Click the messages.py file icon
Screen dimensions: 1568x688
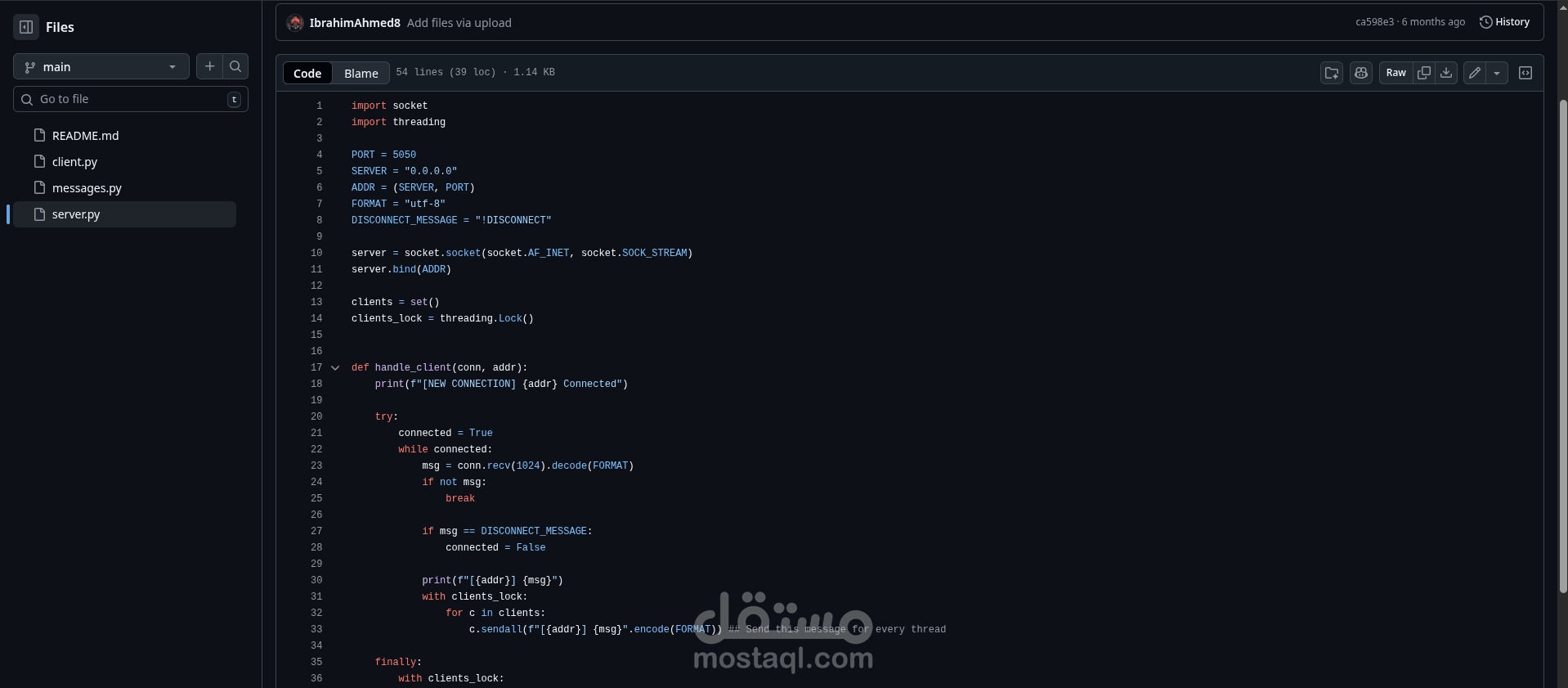click(39, 187)
